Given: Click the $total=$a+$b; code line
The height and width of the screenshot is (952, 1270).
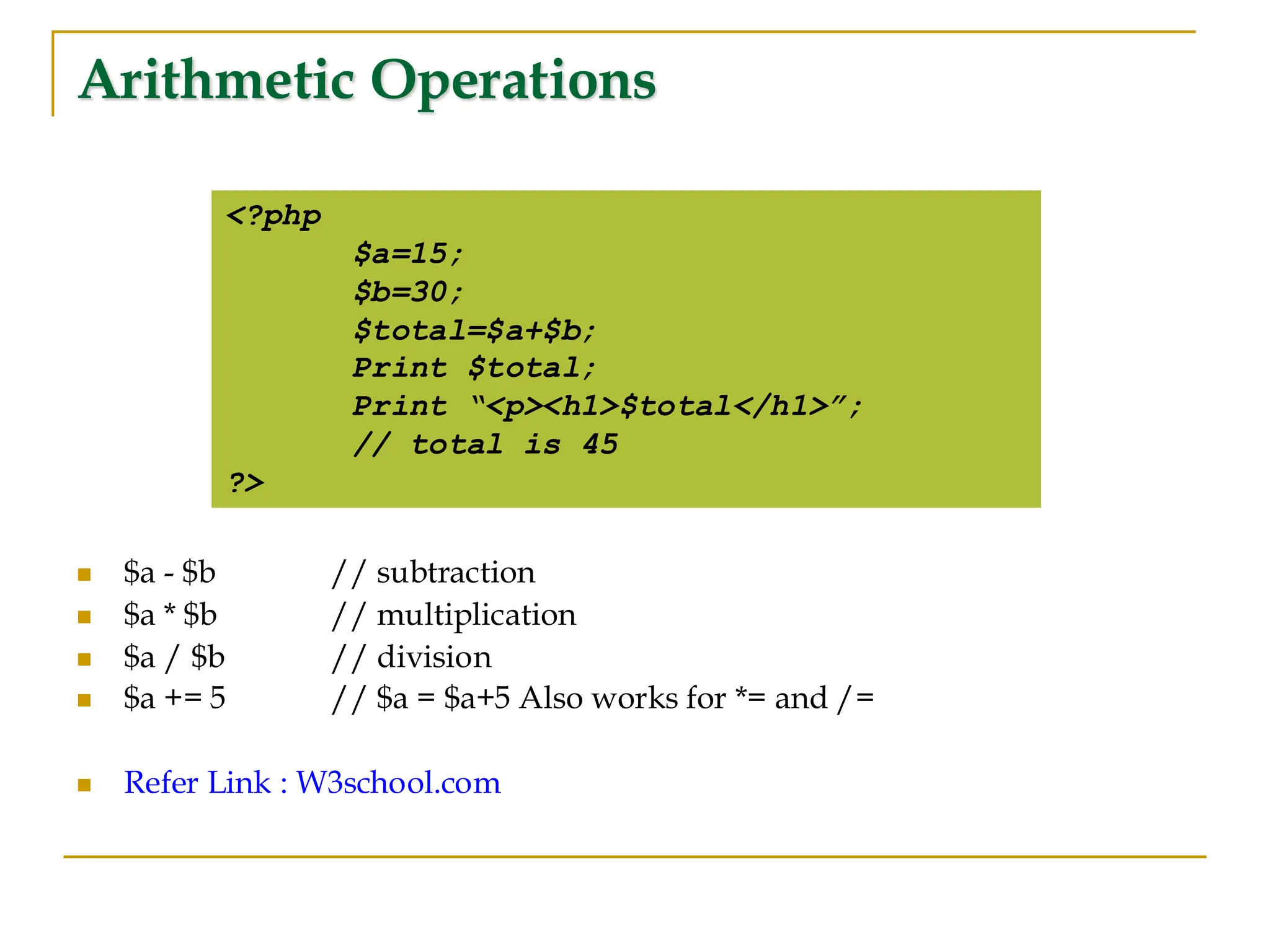Looking at the screenshot, I should pos(474,330).
